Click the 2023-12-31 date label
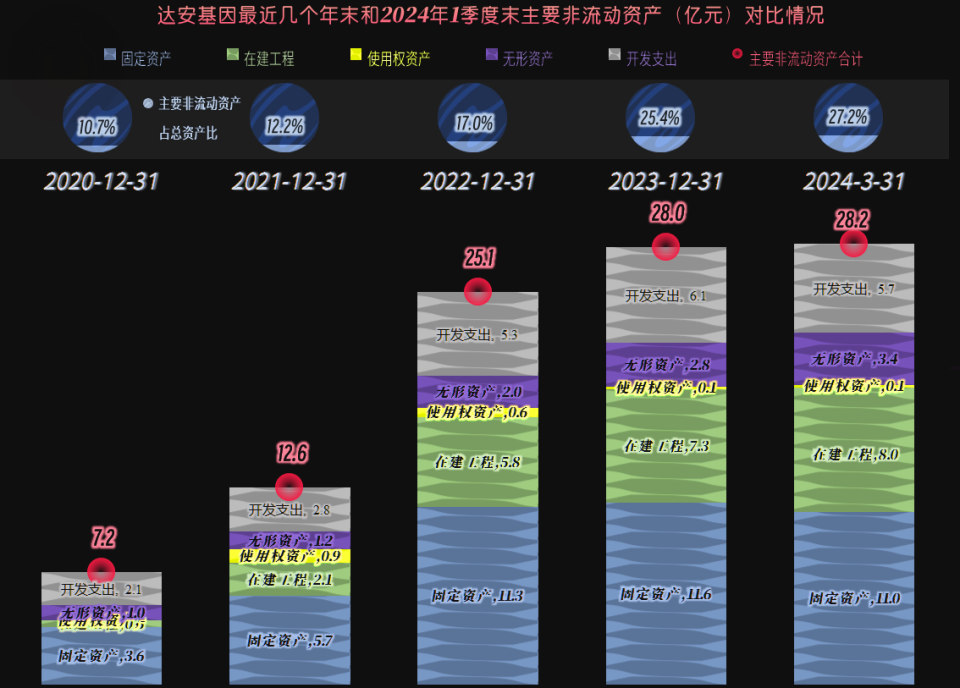 click(666, 182)
